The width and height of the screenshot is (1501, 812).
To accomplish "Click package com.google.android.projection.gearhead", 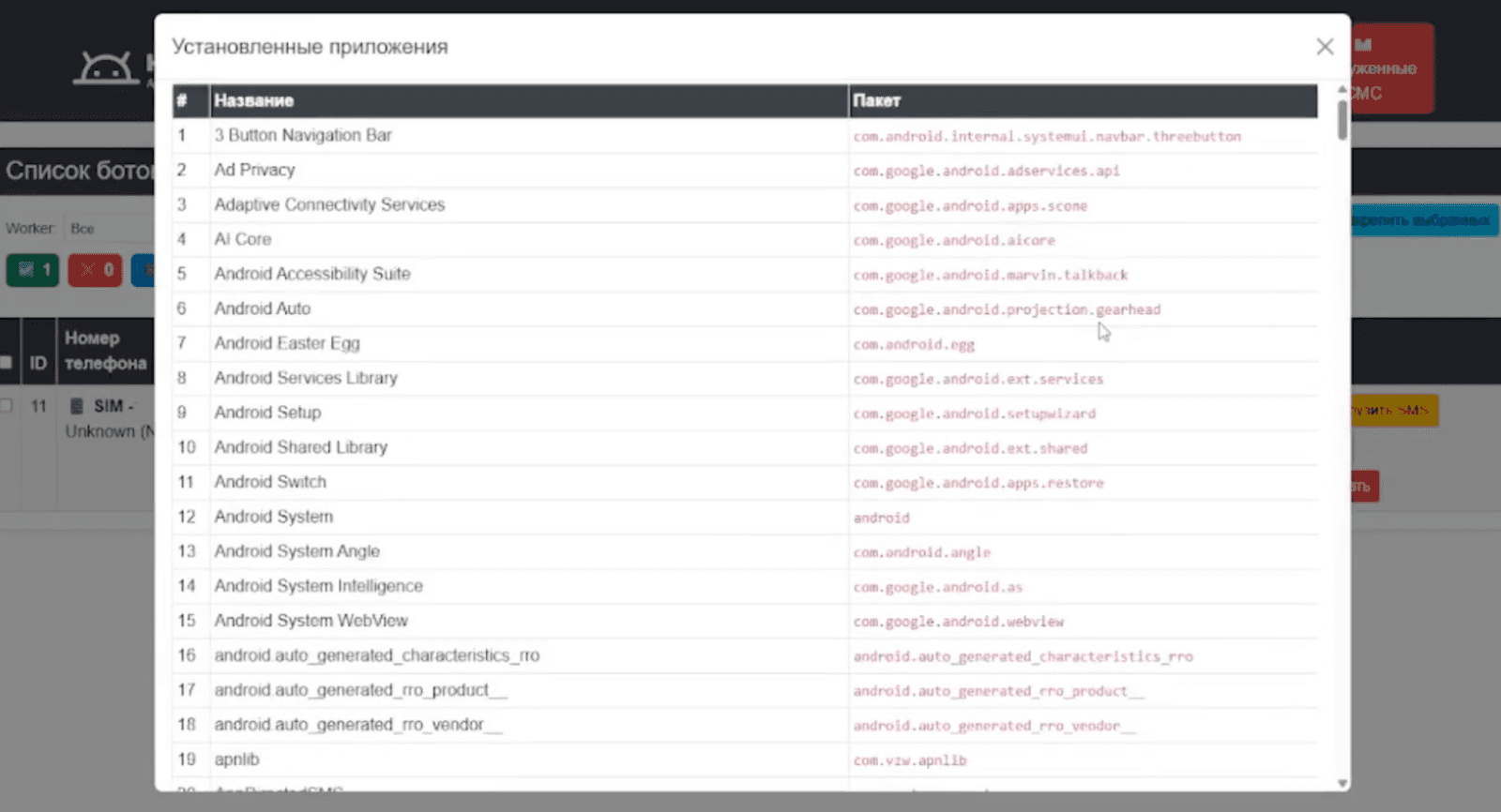I will (x=1007, y=310).
